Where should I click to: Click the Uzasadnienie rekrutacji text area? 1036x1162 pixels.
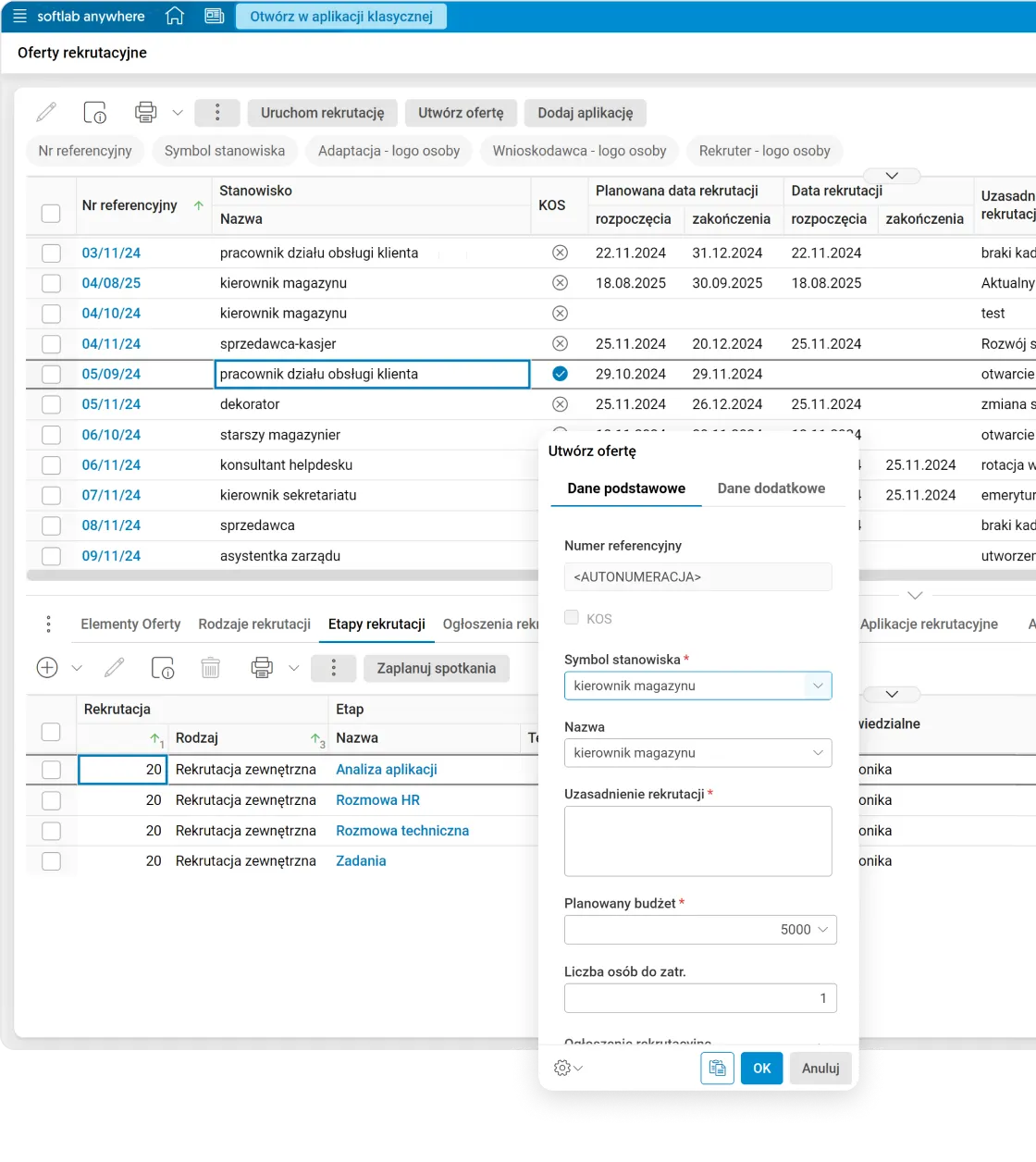[x=697, y=840]
